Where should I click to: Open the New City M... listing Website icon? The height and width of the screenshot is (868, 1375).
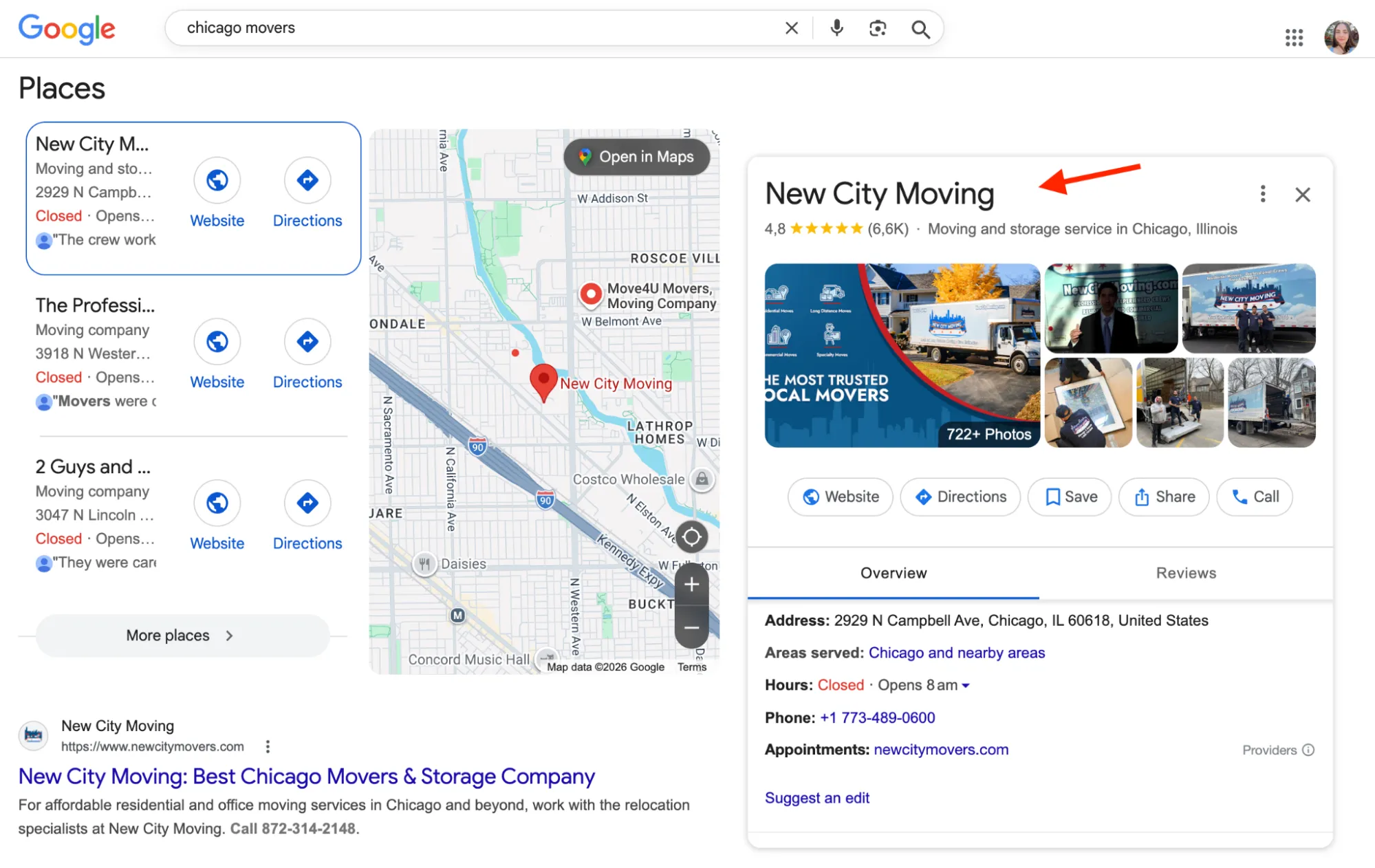click(217, 180)
